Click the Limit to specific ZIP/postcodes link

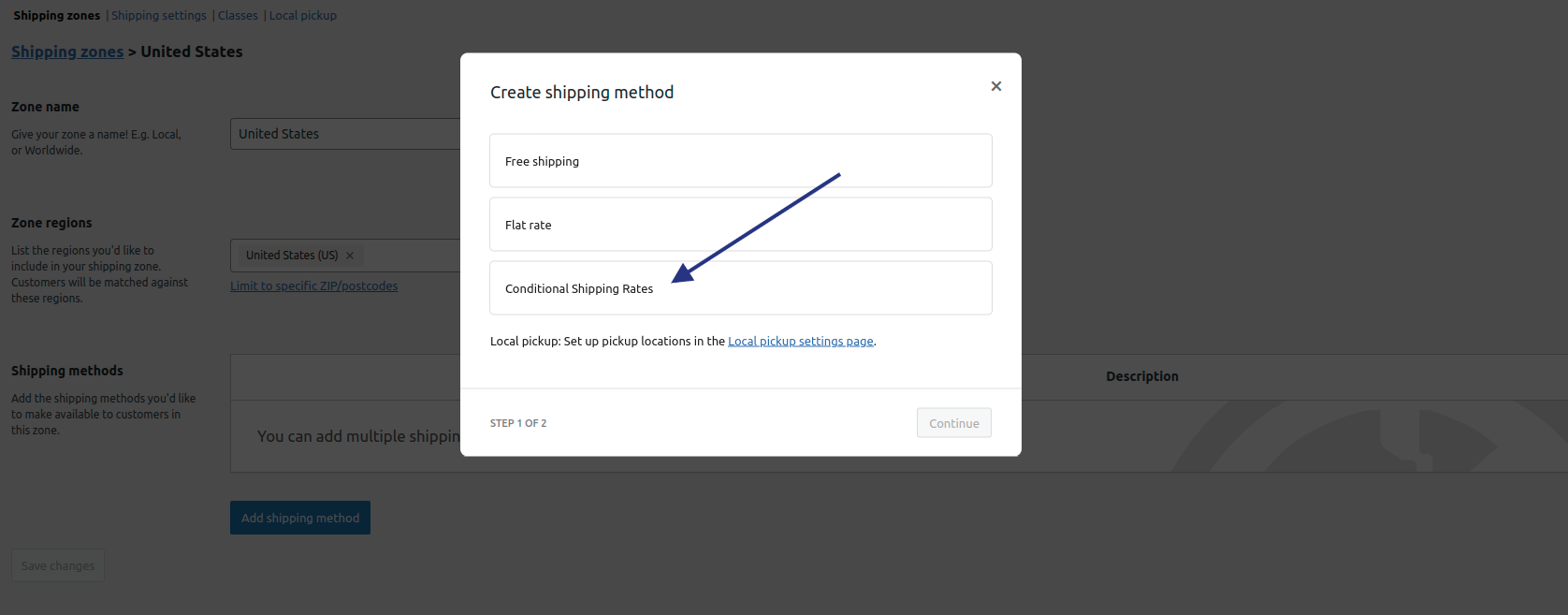pyautogui.click(x=313, y=286)
